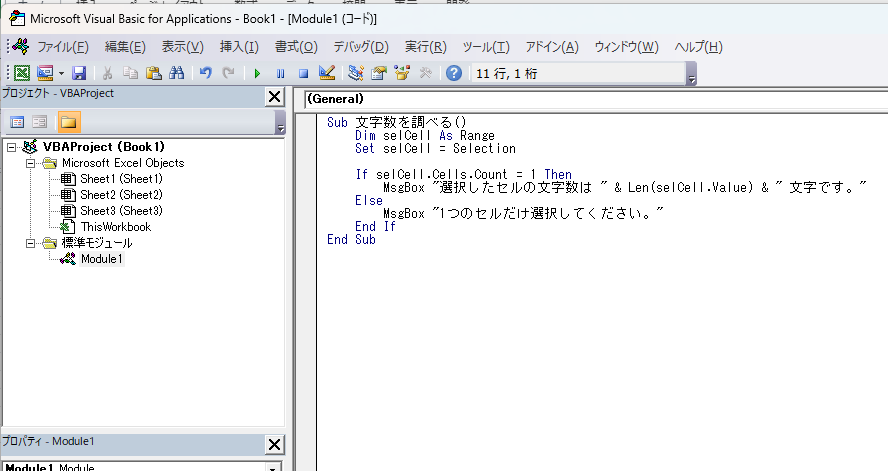Screen dimensions: 888x471
Task: Click the code window margin indicator bar
Action: click(306, 292)
